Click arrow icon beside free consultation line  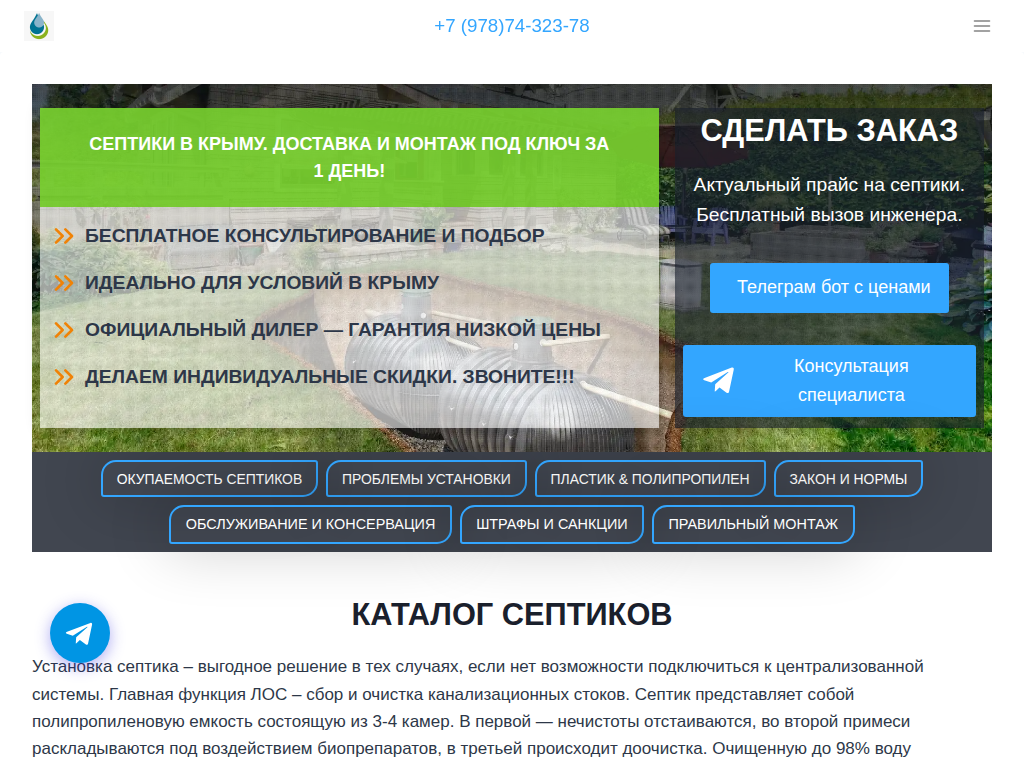point(64,236)
